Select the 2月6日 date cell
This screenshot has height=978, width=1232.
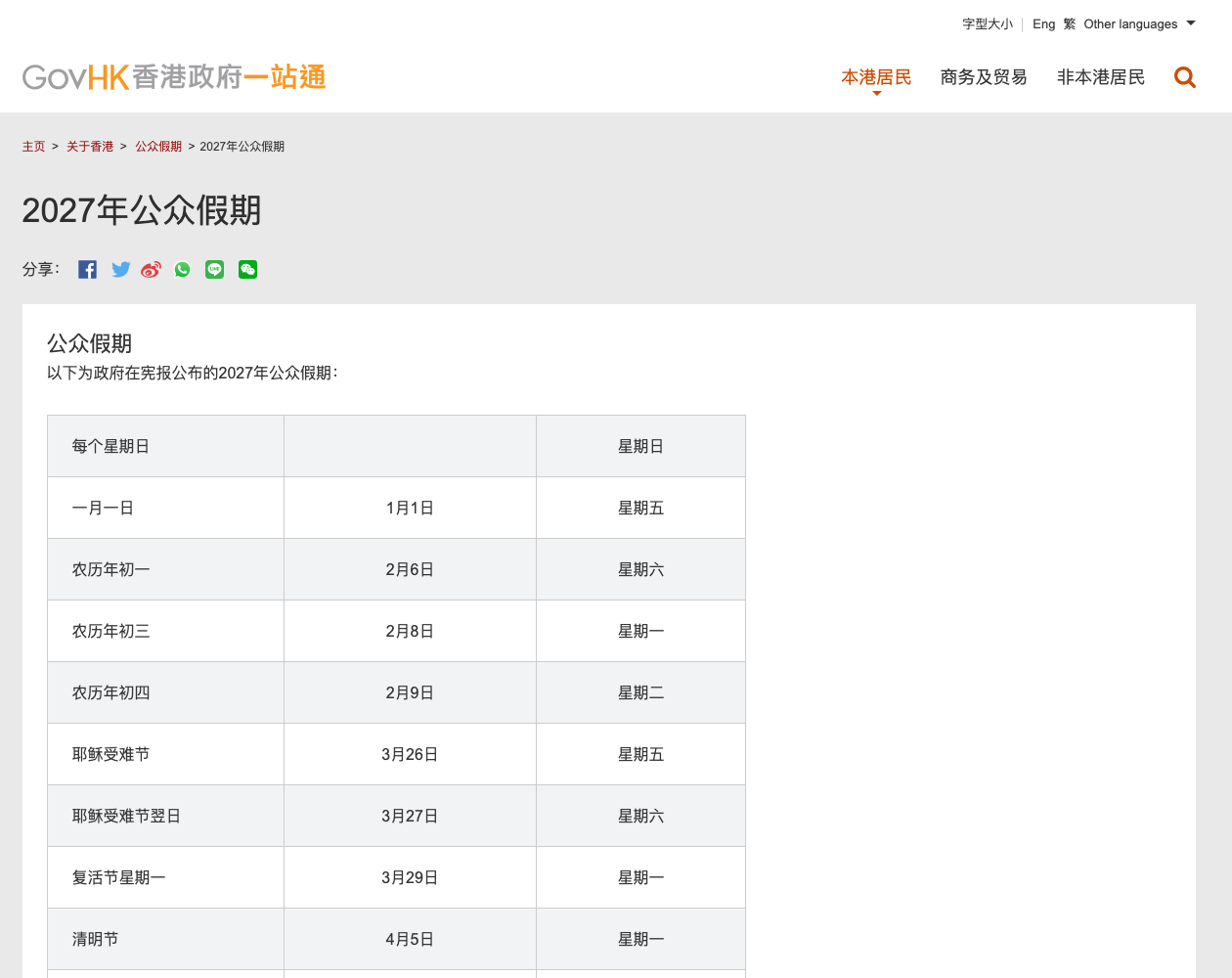[410, 569]
